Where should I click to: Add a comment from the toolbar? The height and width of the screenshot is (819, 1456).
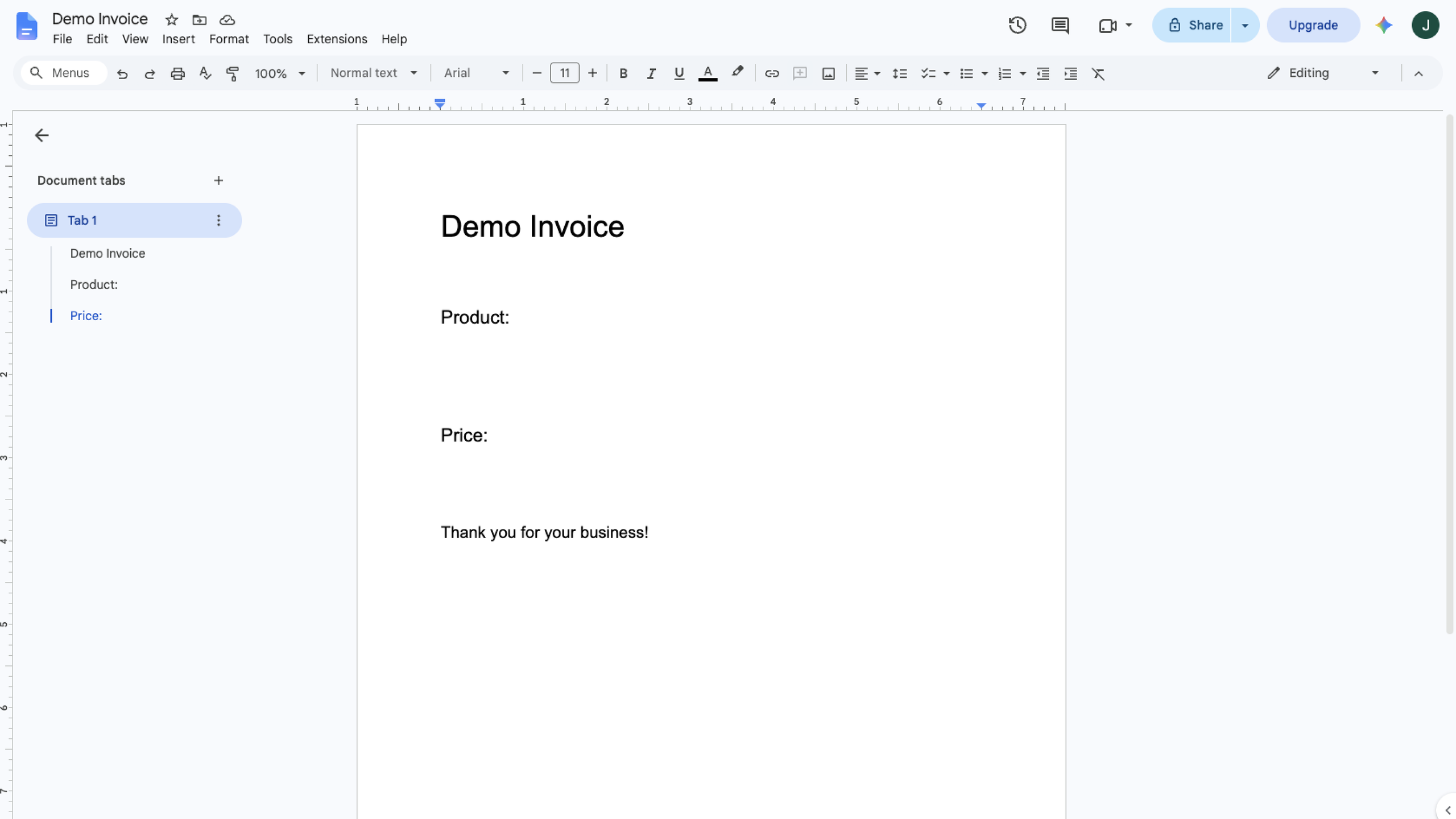tap(800, 73)
